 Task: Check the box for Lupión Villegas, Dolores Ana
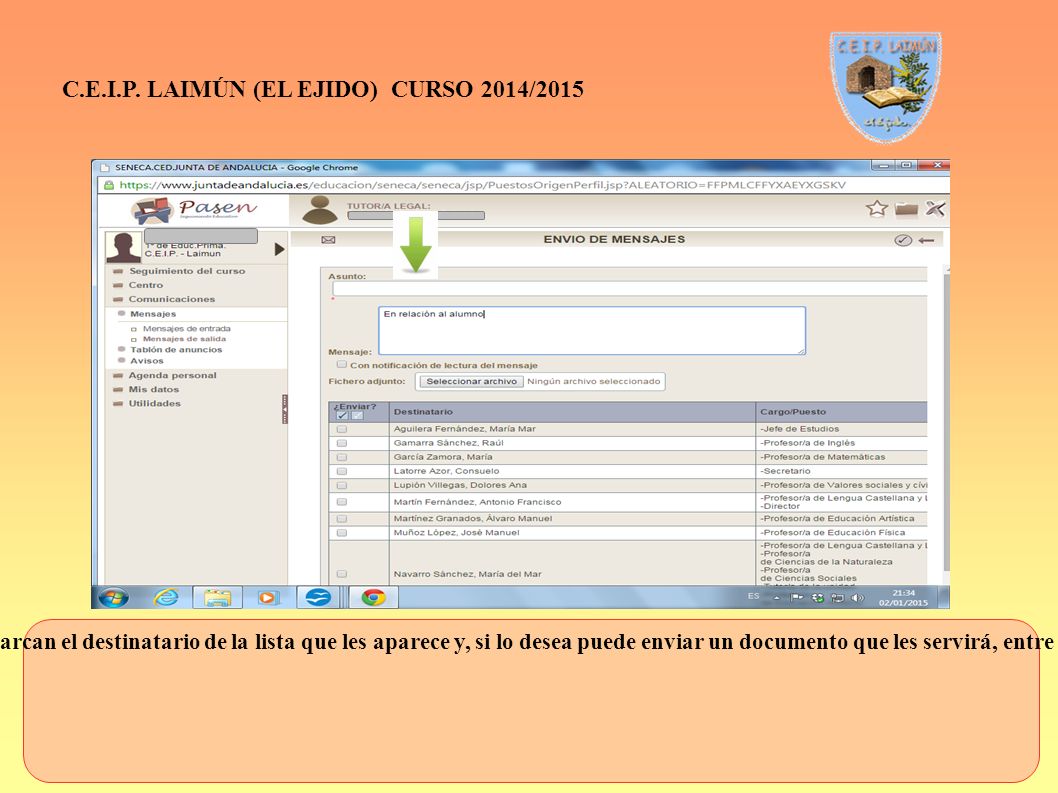[342, 485]
